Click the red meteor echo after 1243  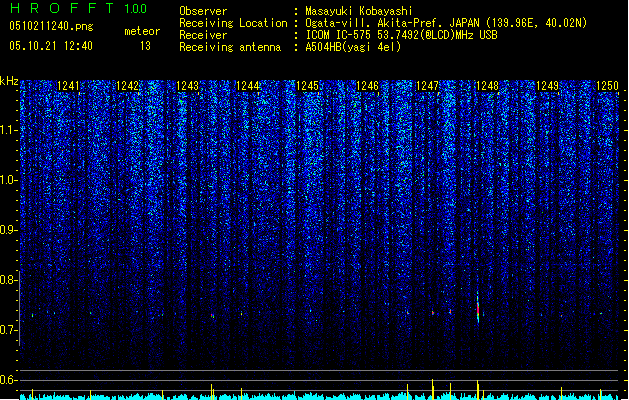coord(213,316)
